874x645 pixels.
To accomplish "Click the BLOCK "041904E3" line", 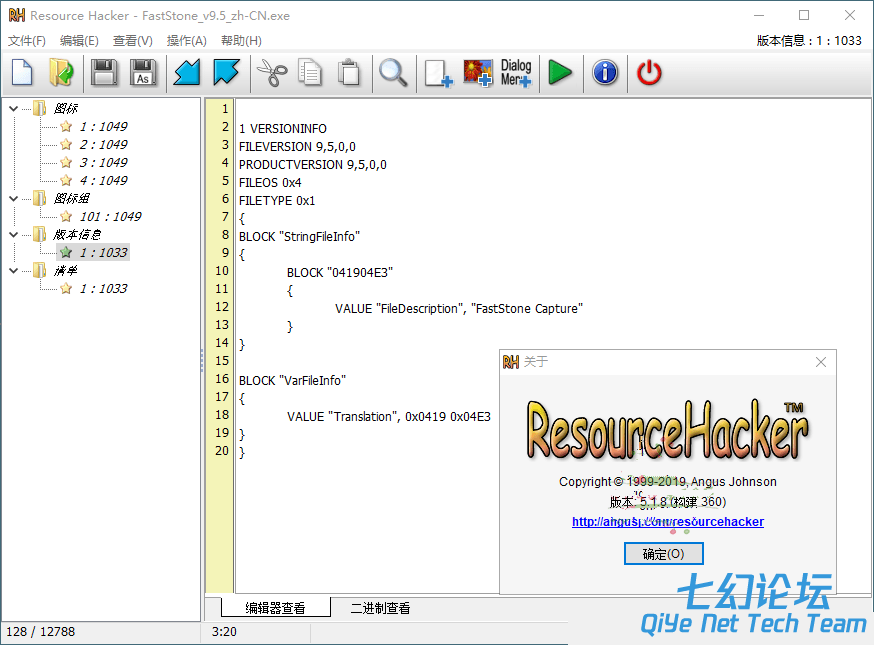I will 340,273.
